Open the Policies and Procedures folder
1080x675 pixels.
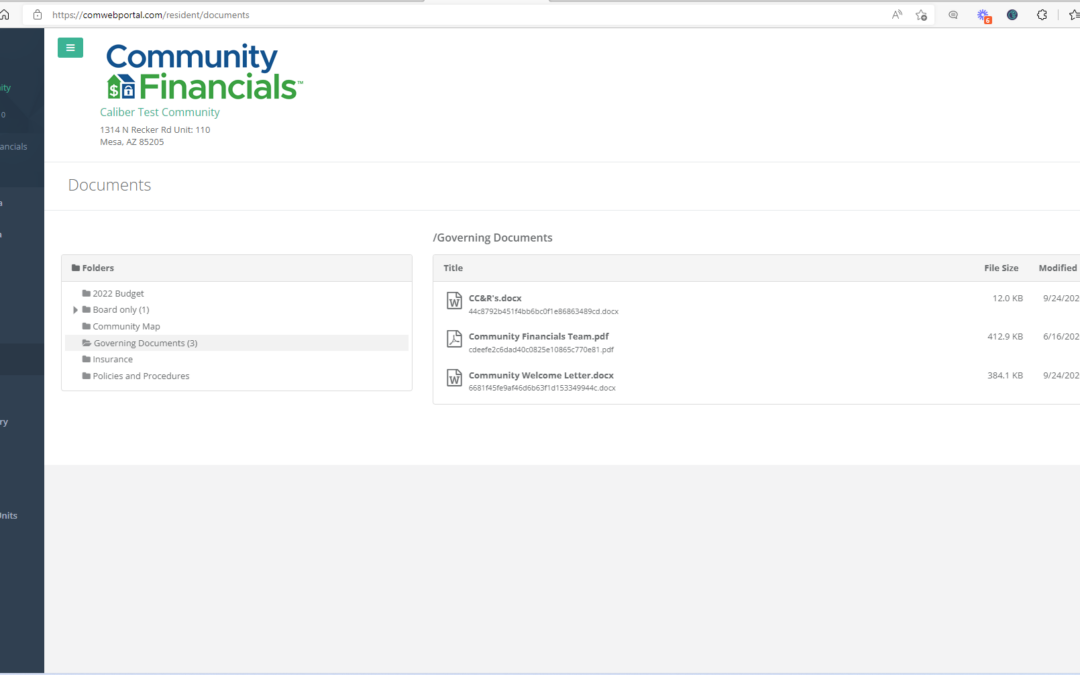tap(140, 376)
